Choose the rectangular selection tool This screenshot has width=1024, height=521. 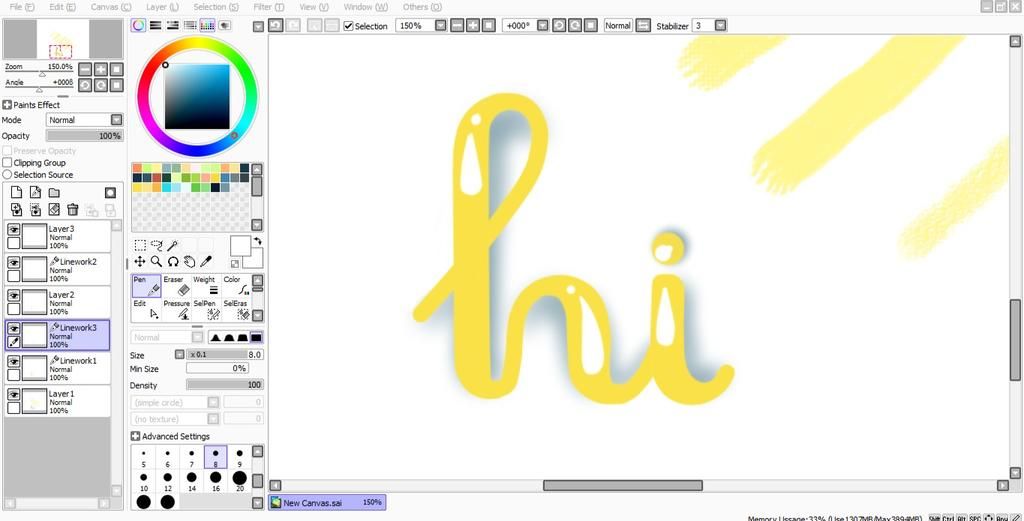click(140, 245)
